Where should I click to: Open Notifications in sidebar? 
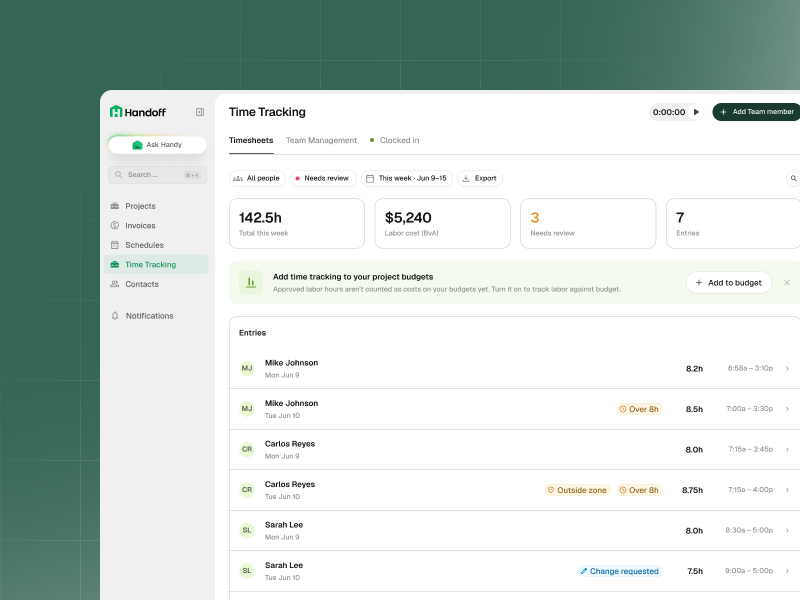click(157, 316)
